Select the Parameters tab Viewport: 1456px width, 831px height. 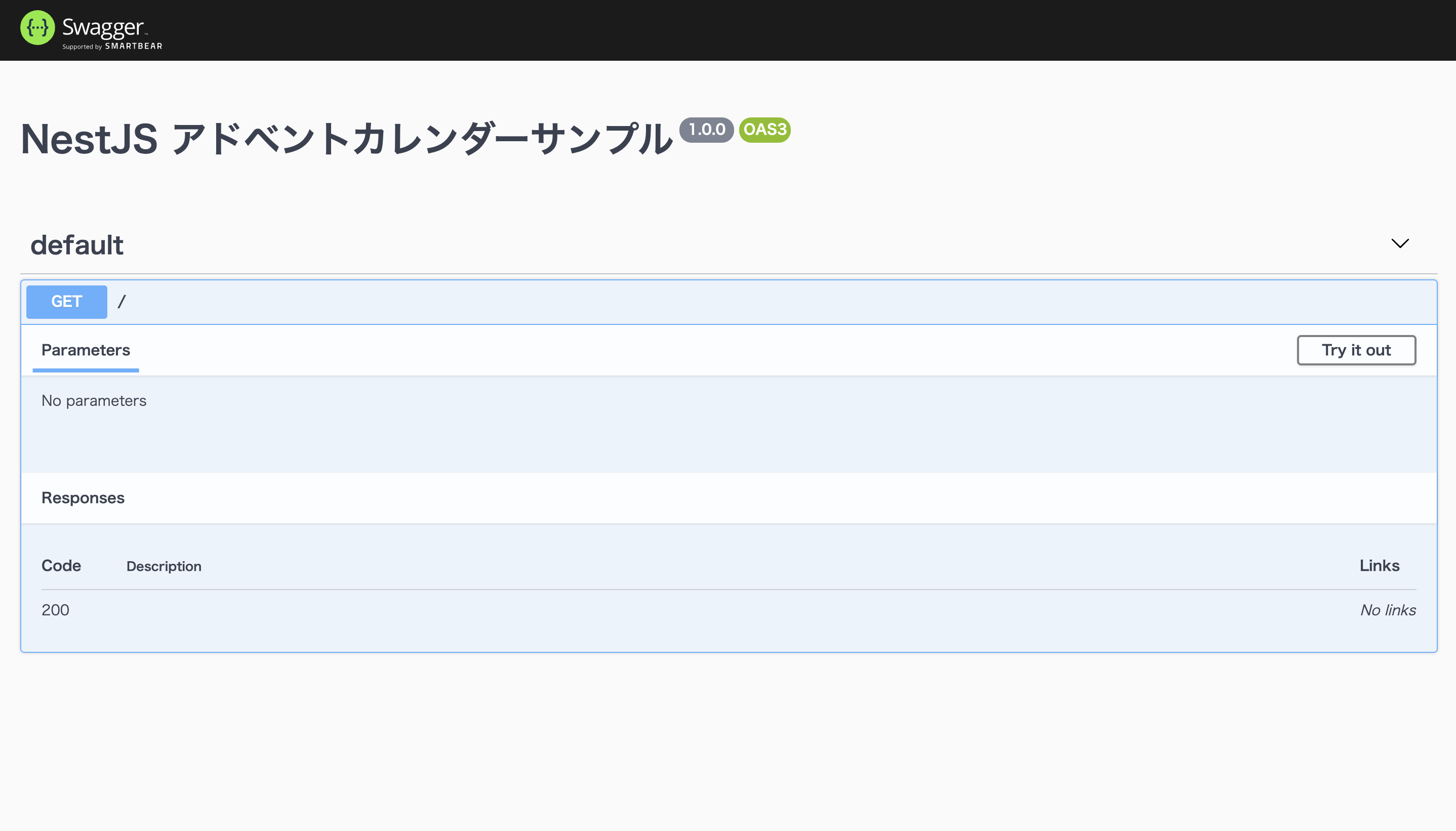(86, 350)
